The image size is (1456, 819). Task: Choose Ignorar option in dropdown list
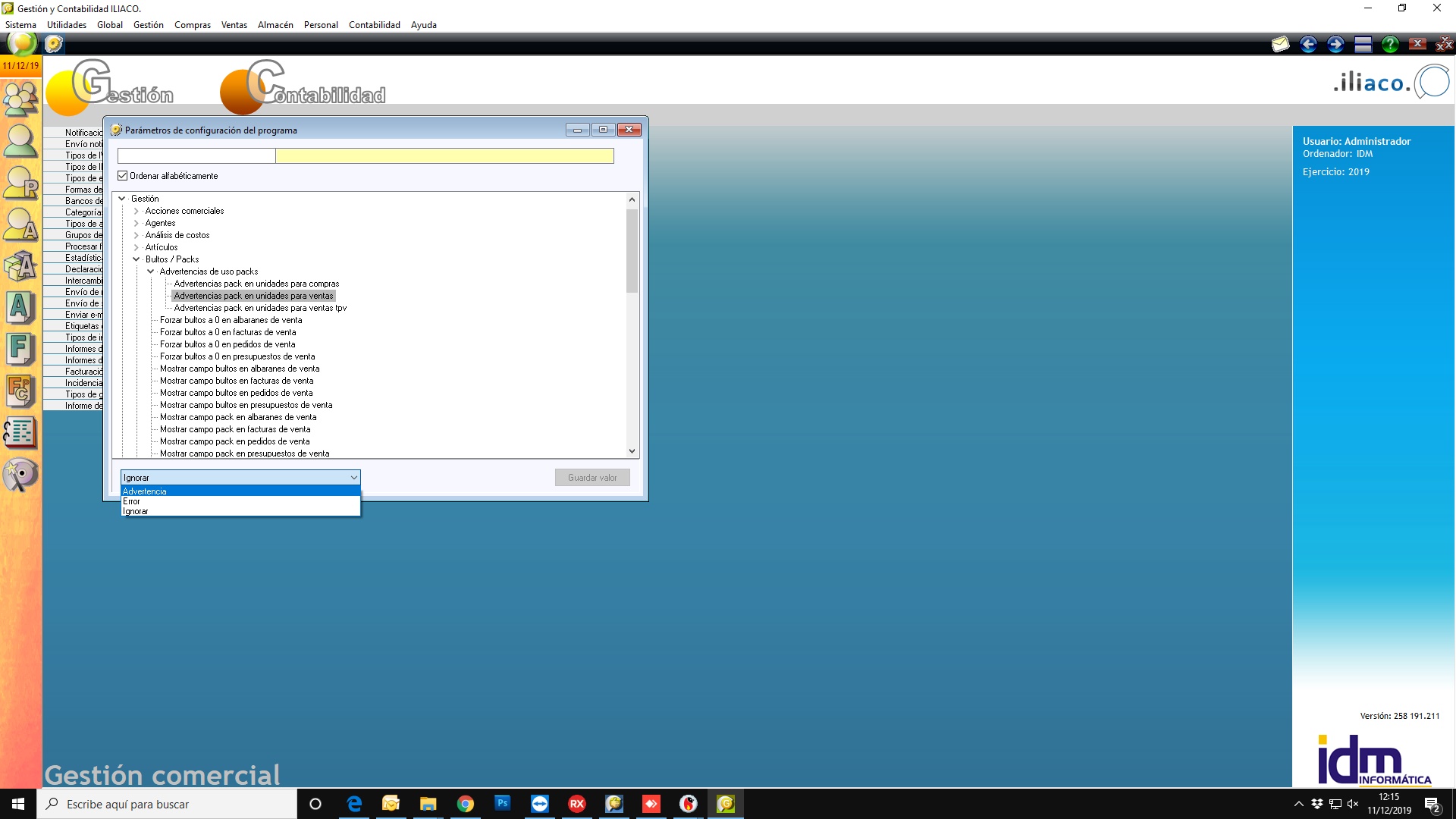coord(240,511)
